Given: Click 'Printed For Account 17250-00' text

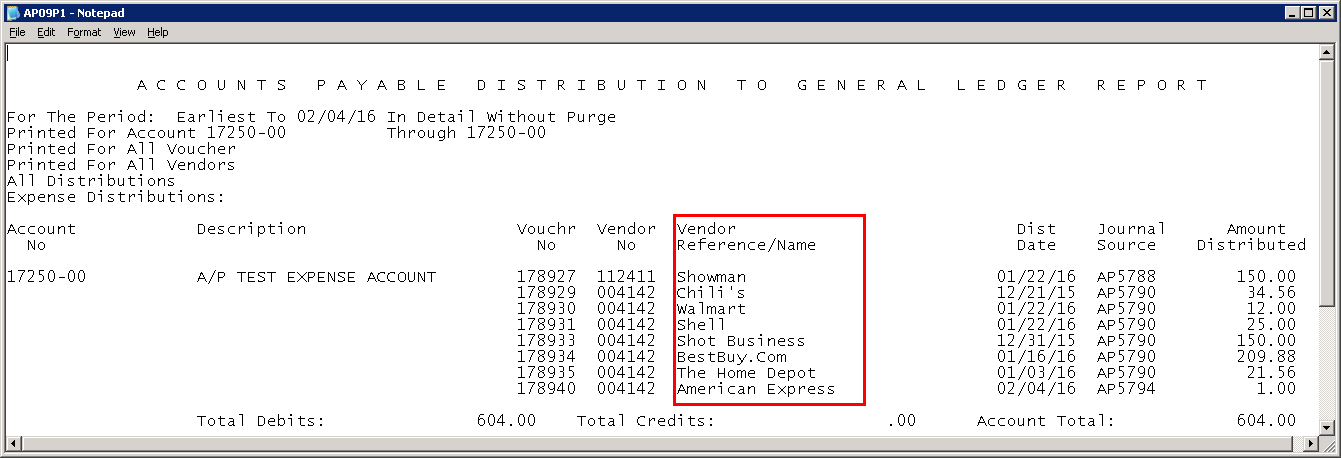Looking at the screenshot, I should pyautogui.click(x=146, y=133).
